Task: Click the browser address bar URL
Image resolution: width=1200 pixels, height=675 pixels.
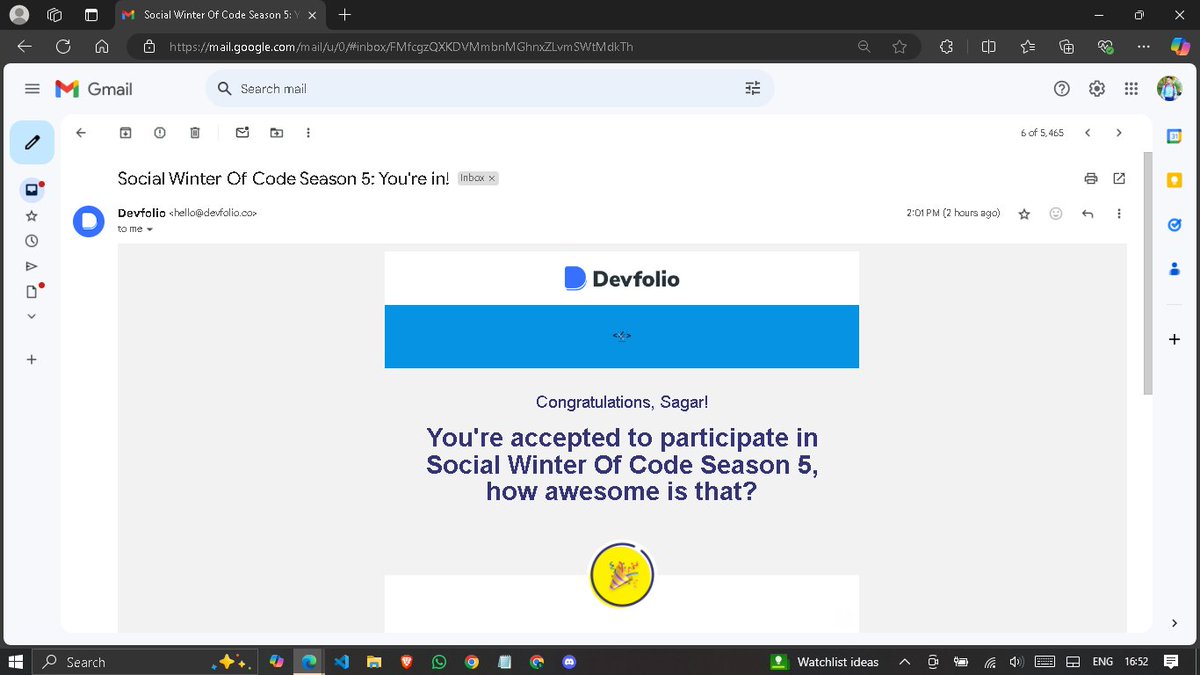Action: pyautogui.click(x=401, y=46)
